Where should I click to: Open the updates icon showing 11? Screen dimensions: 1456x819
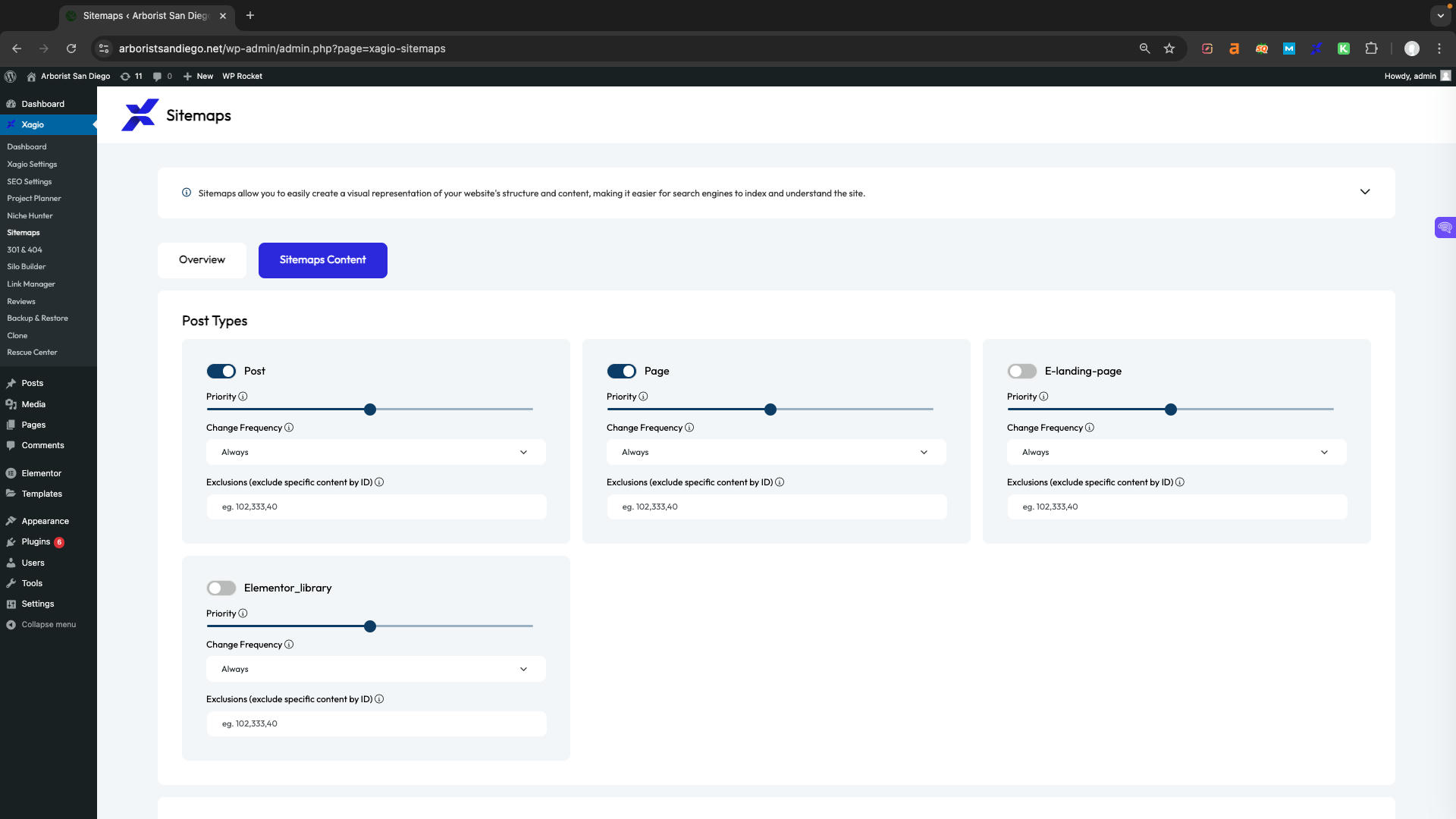click(131, 76)
